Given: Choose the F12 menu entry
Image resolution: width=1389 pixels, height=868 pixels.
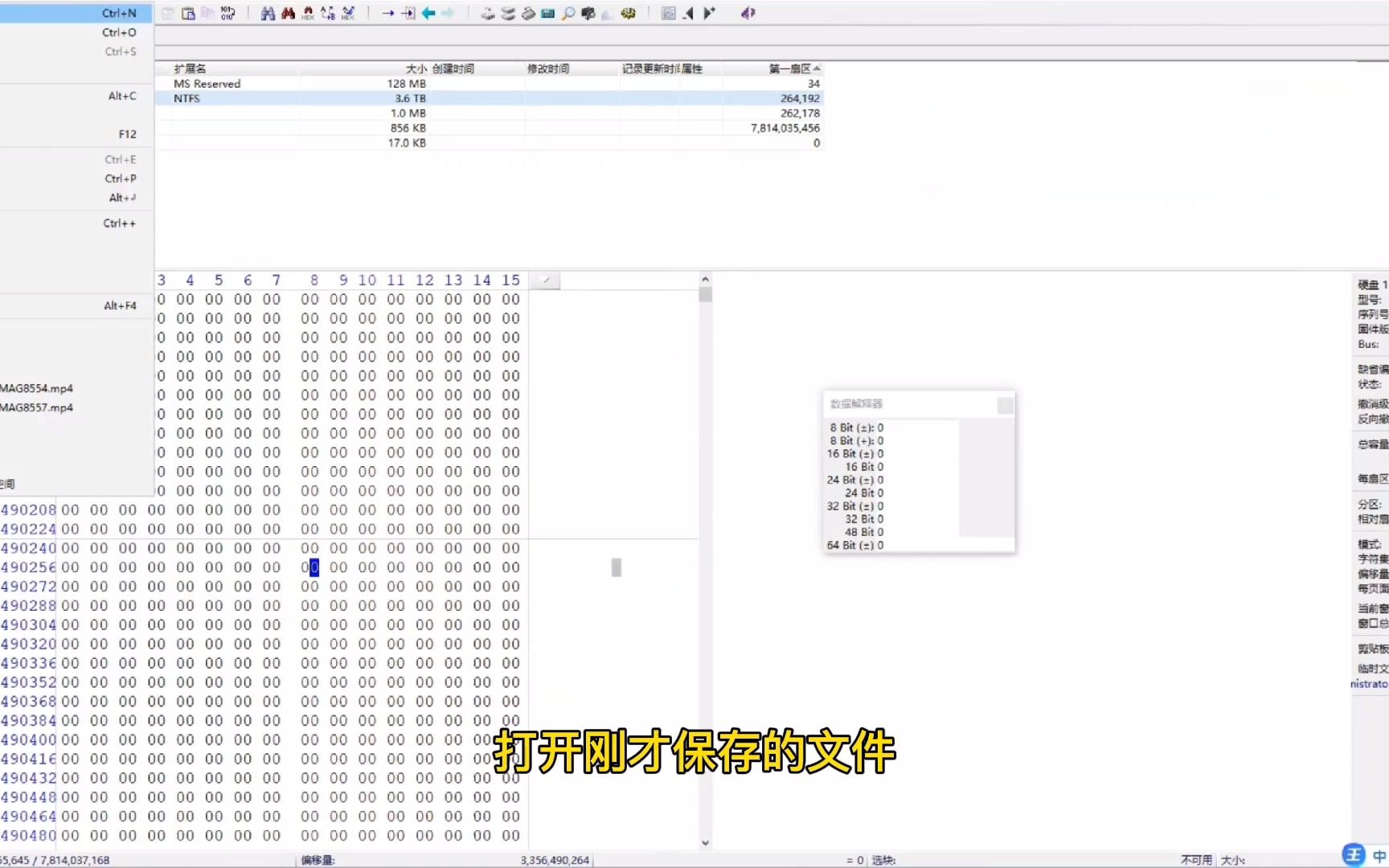Looking at the screenshot, I should point(76,134).
